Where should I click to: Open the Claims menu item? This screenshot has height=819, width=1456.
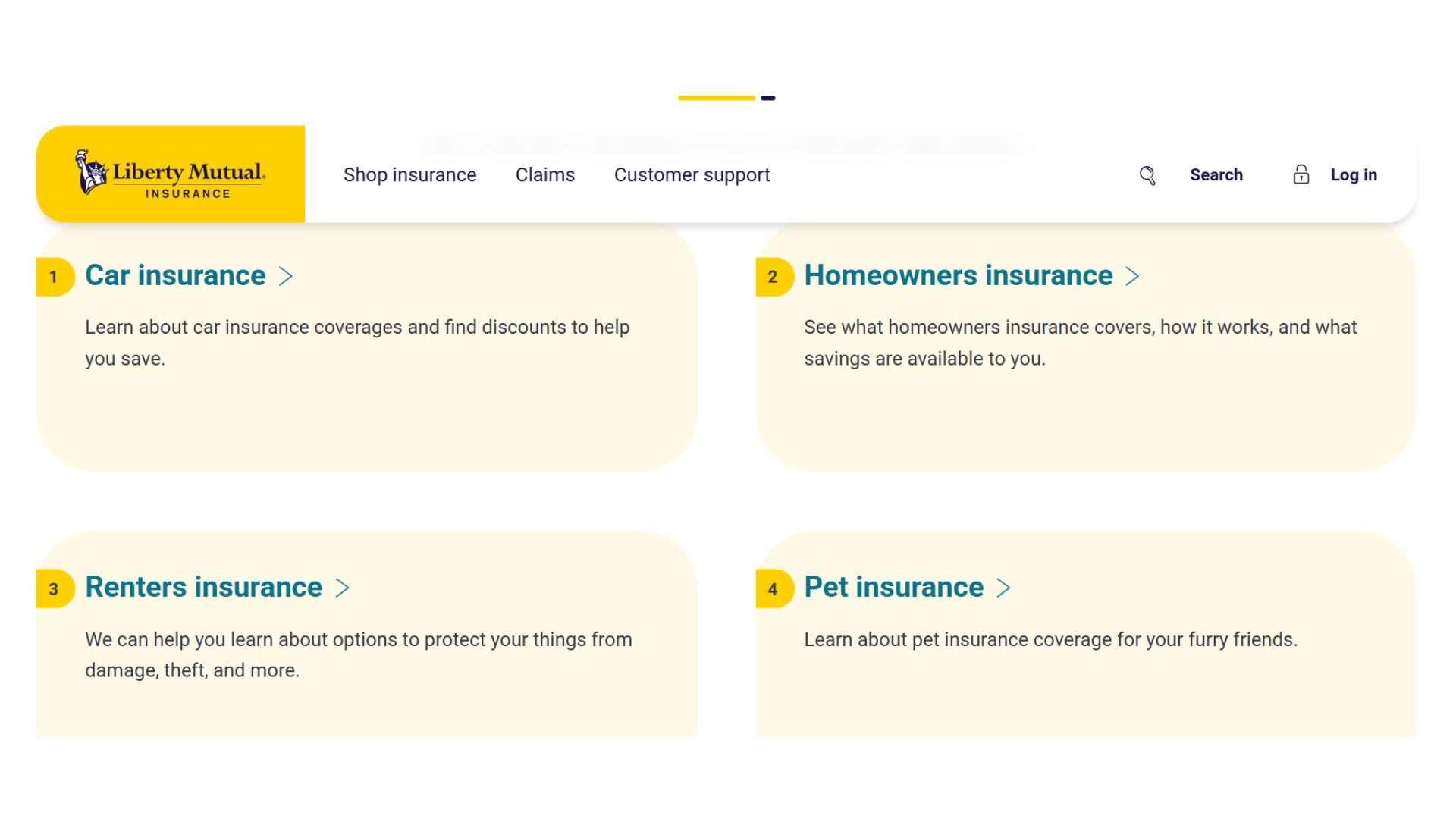(545, 175)
